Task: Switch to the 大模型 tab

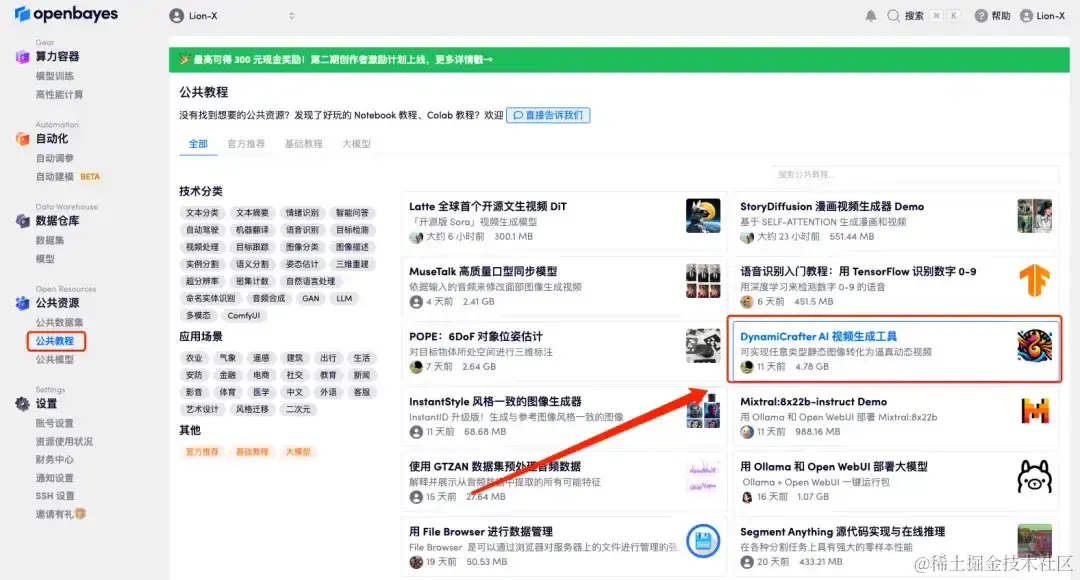Action: click(356, 143)
